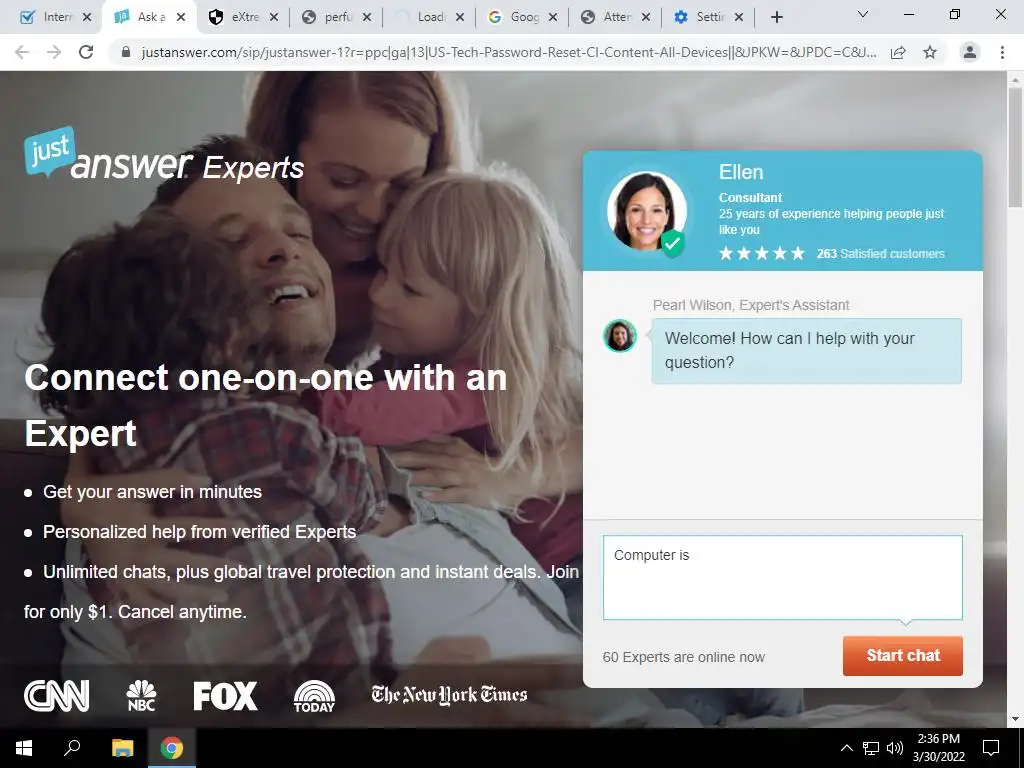
Task: Click the five-star rating
Action: click(x=761, y=253)
